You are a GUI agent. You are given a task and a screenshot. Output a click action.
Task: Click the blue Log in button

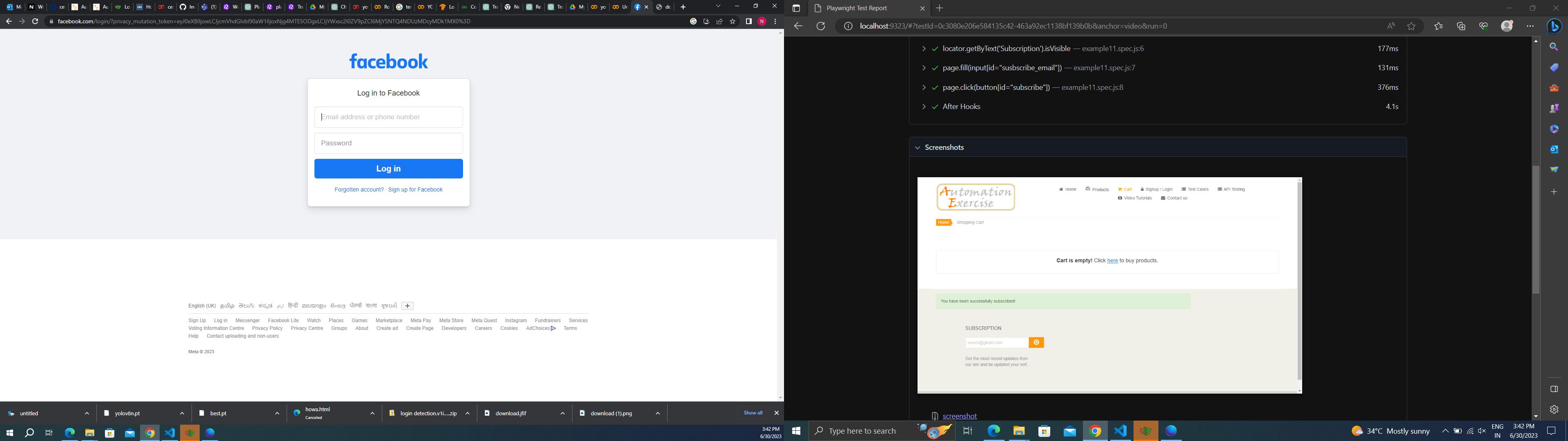pos(388,169)
